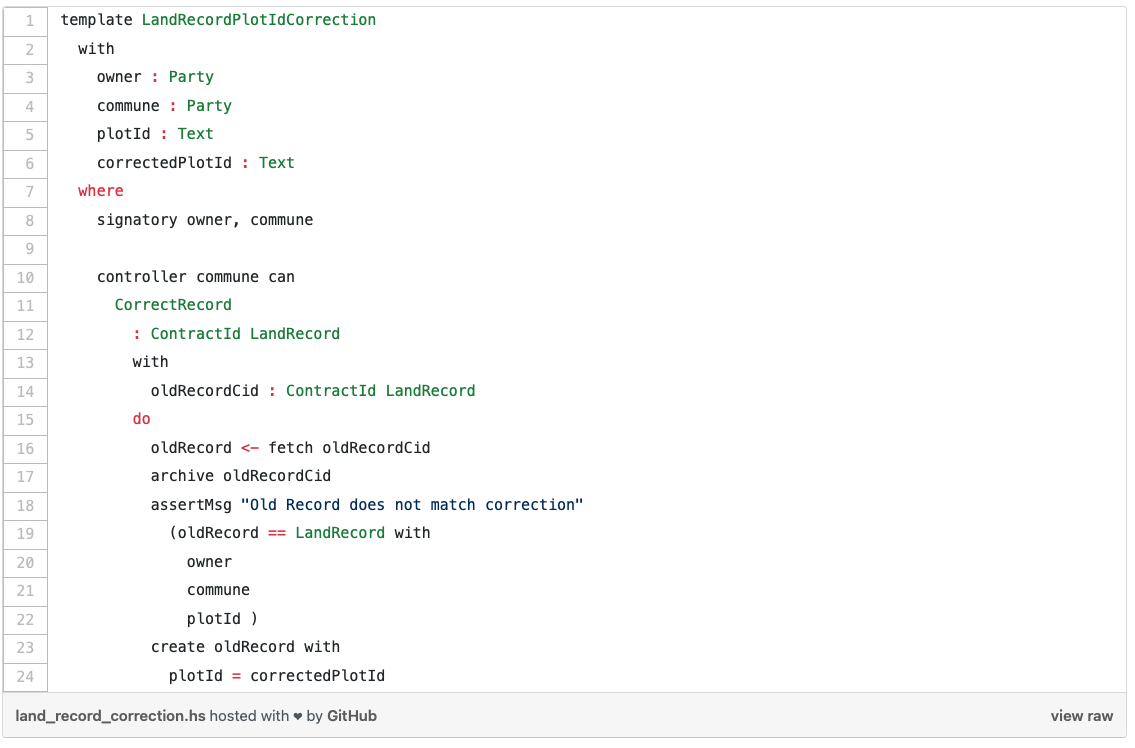Viewport: 1135px width, 748px height.
Task: Click the LandRecordPlotIdCorrection template name
Action: 259,20
